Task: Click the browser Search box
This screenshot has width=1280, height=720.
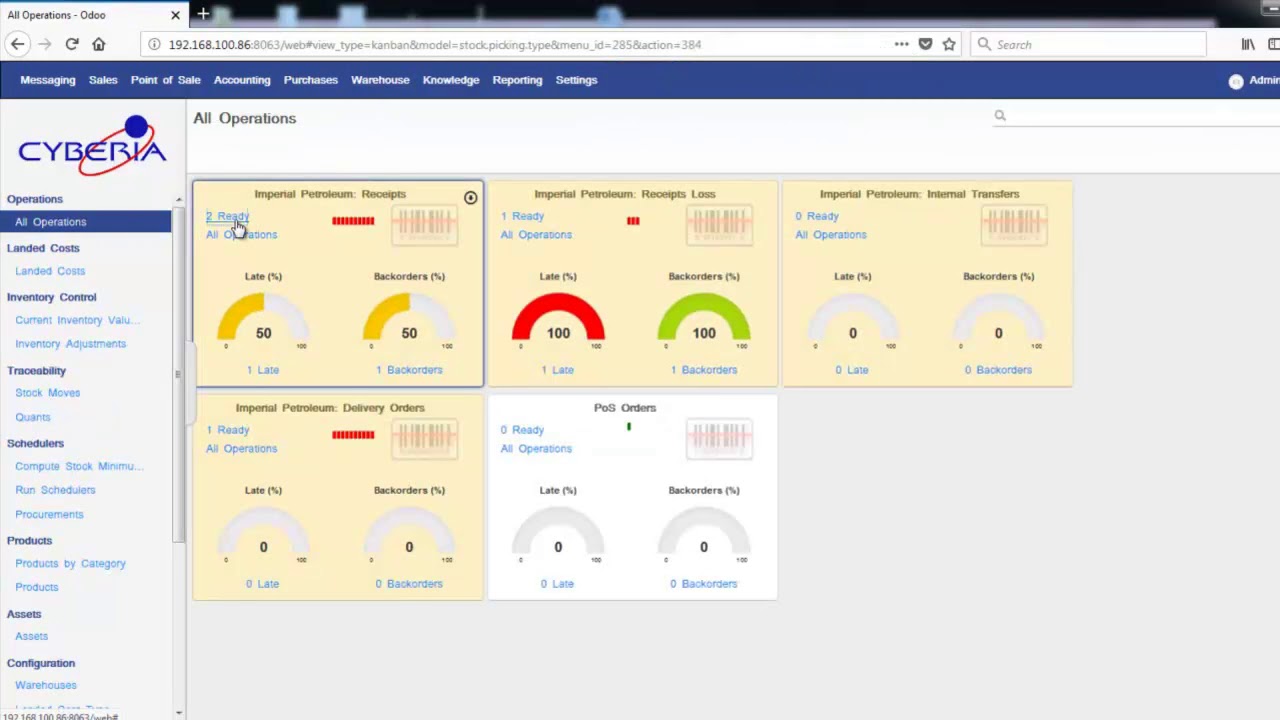Action: click(1088, 44)
